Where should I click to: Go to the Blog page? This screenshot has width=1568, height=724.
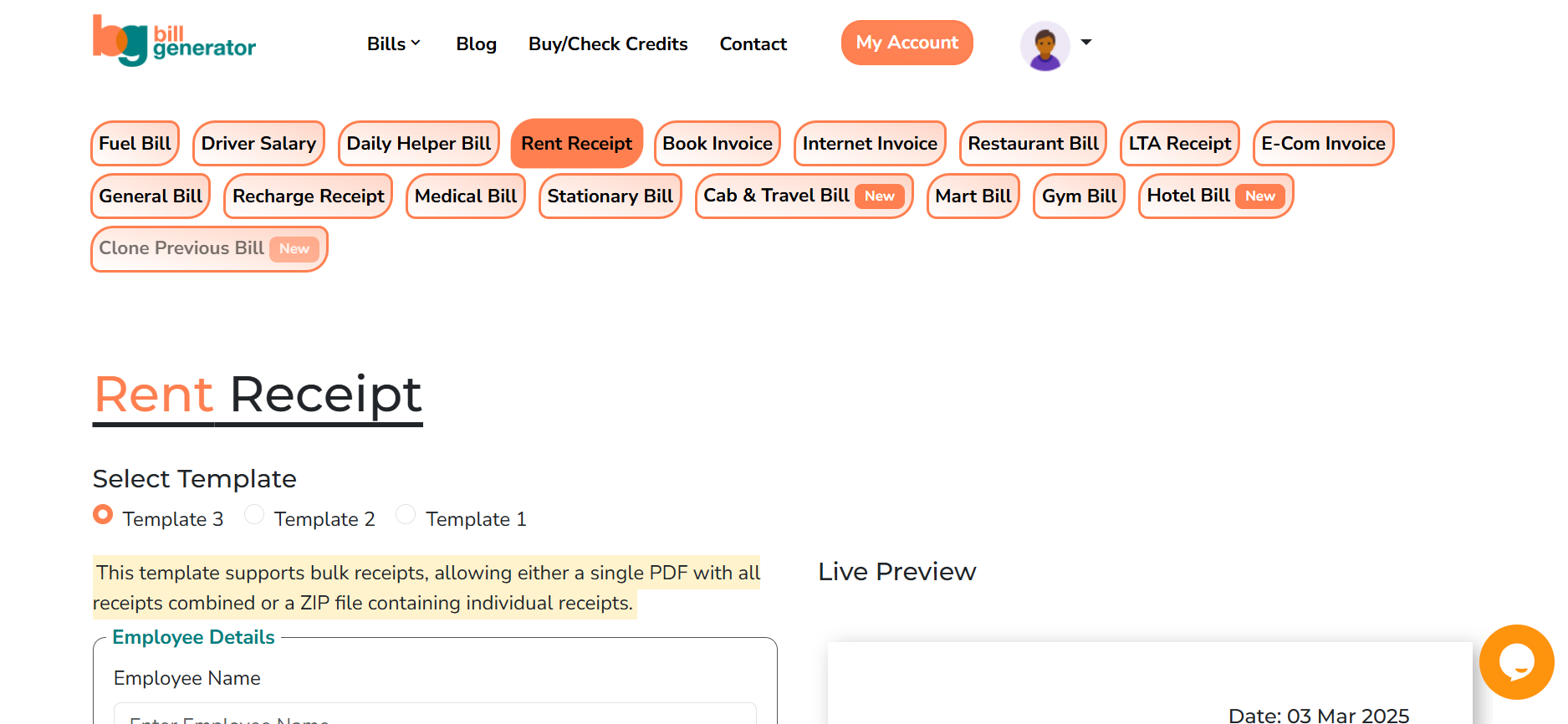[x=476, y=43]
